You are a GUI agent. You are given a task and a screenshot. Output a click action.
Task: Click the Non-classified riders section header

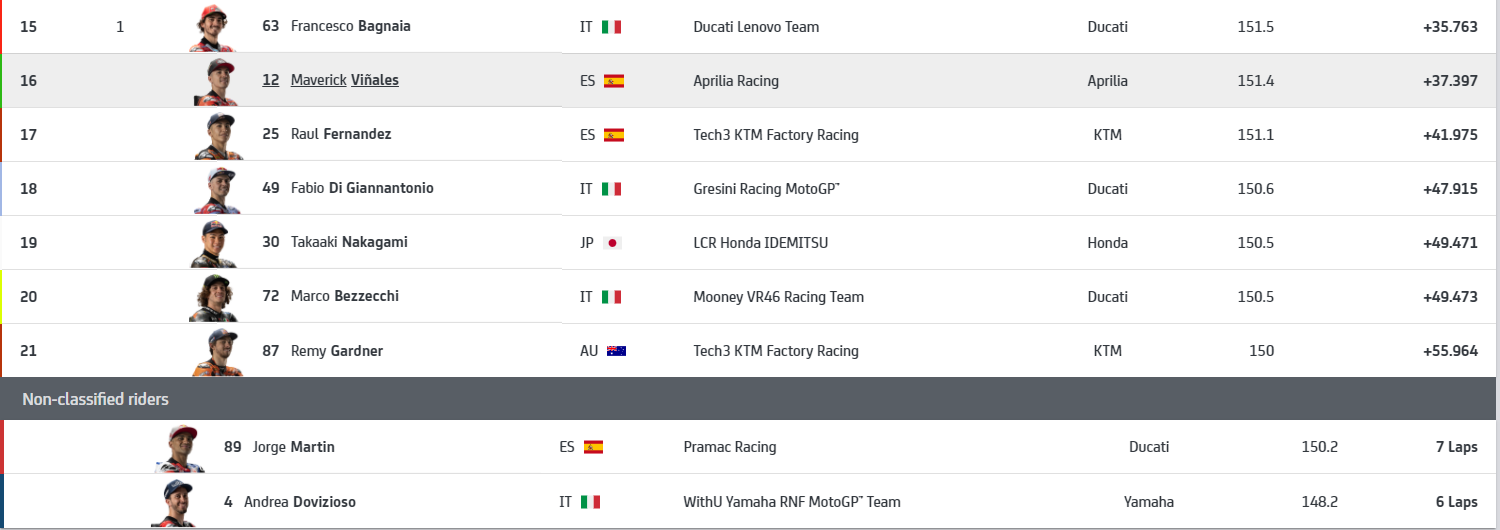[96, 399]
